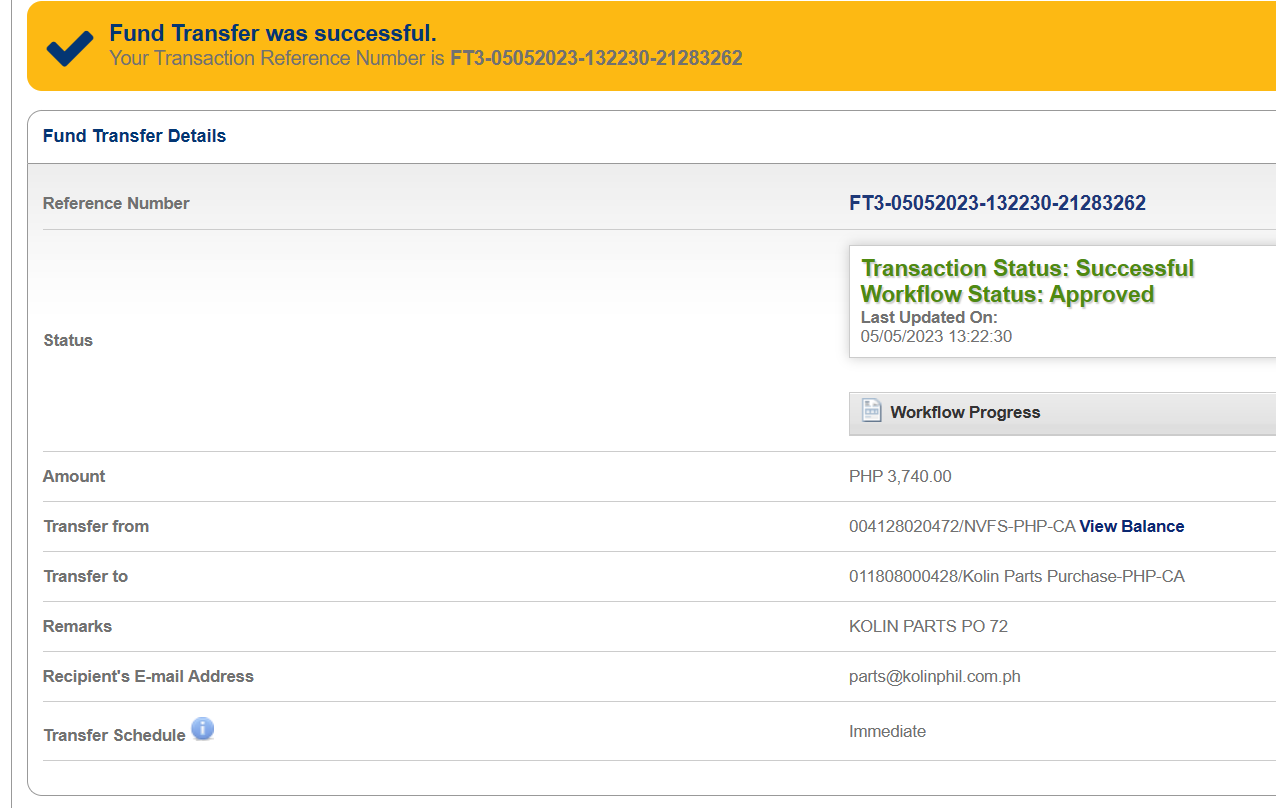
Task: Click the Immediate transfer schedule value
Action: click(x=887, y=731)
